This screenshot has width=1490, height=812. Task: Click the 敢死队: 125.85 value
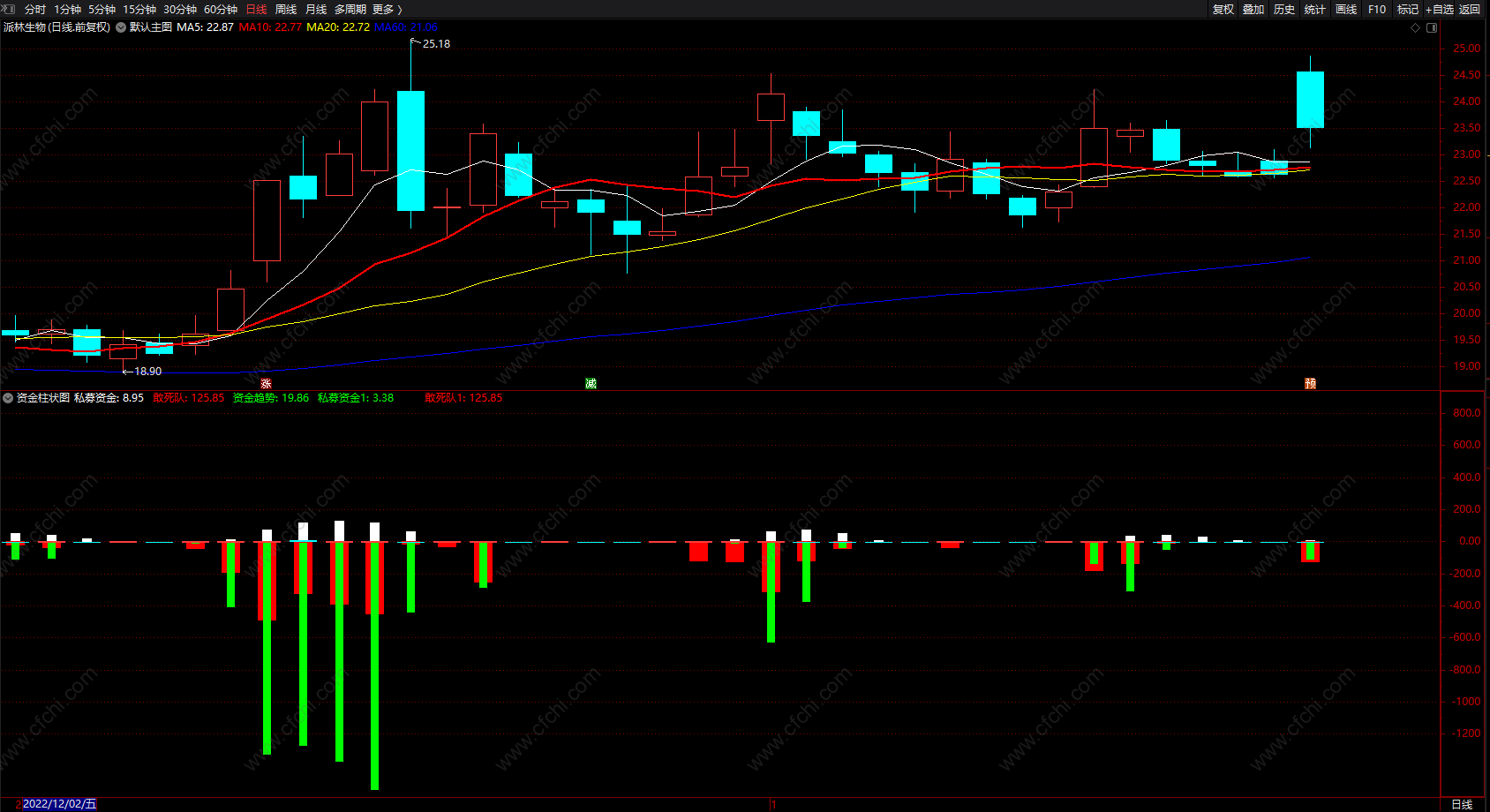tap(189, 398)
